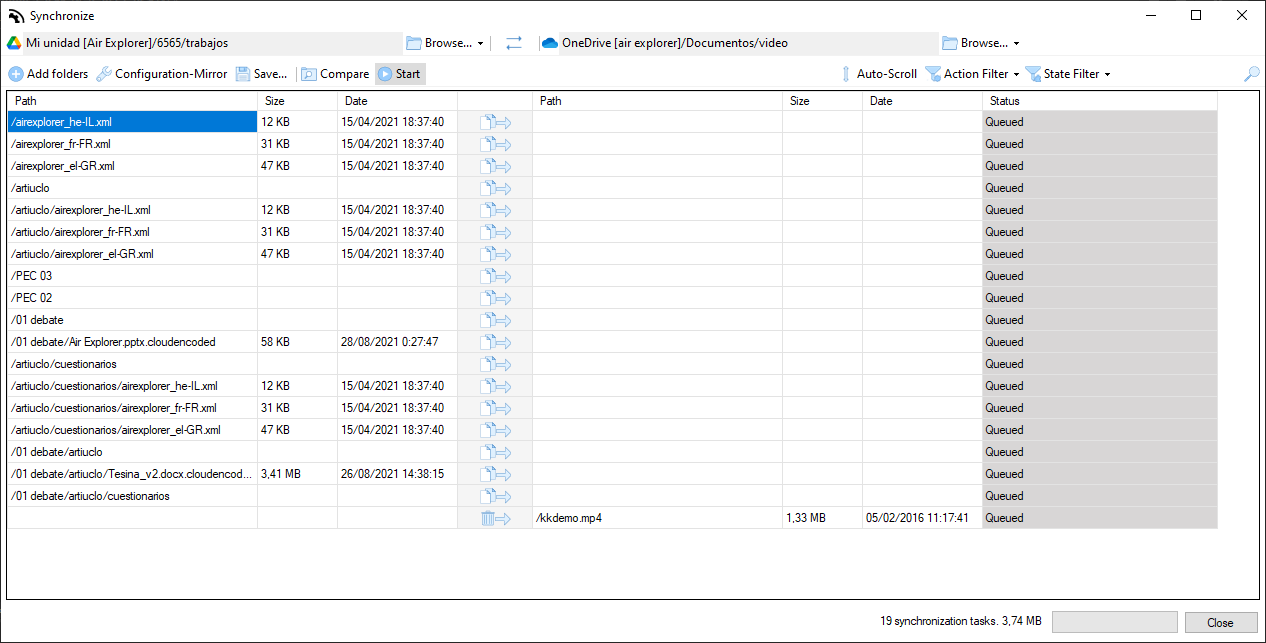Click the Save floppy disk icon

(x=244, y=74)
